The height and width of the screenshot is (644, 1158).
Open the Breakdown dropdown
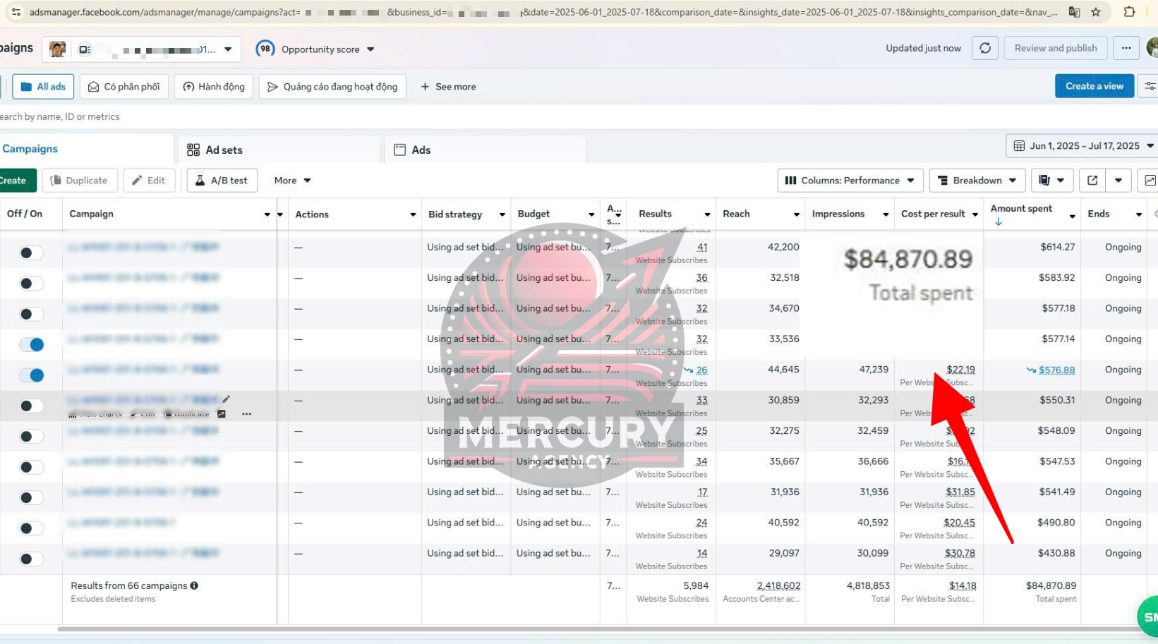click(x=977, y=180)
